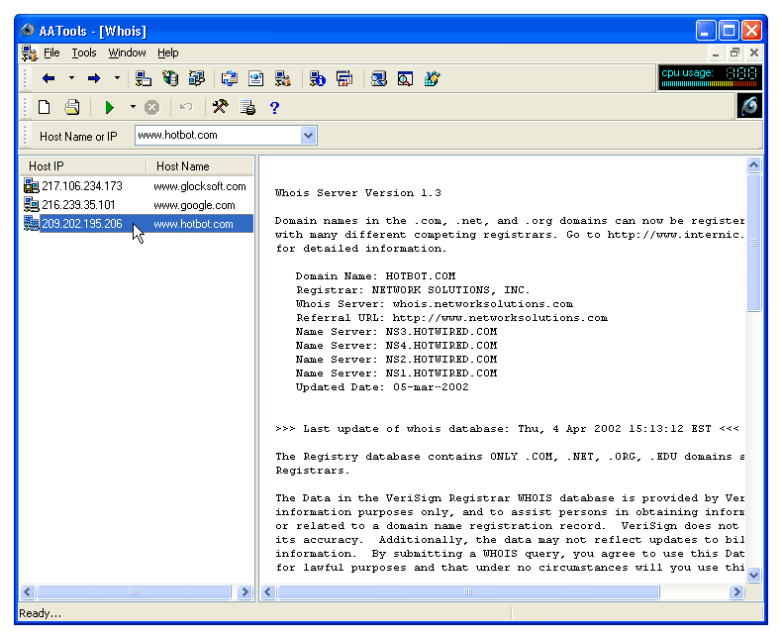This screenshot has height=639, width=782.
Task: Click www.hotbot.com in the host list
Action: (193, 224)
